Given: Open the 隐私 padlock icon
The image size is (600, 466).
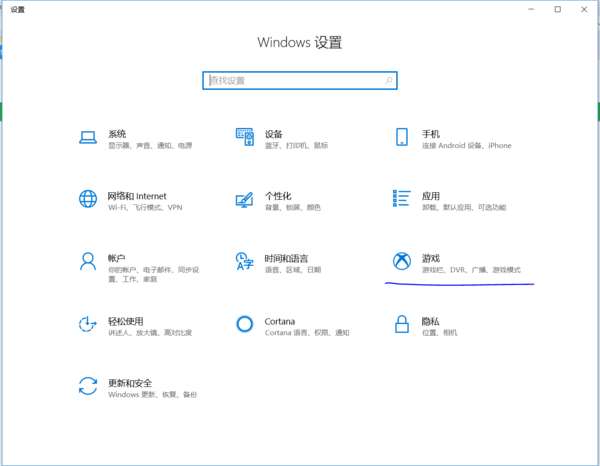Looking at the screenshot, I should coord(402,324).
